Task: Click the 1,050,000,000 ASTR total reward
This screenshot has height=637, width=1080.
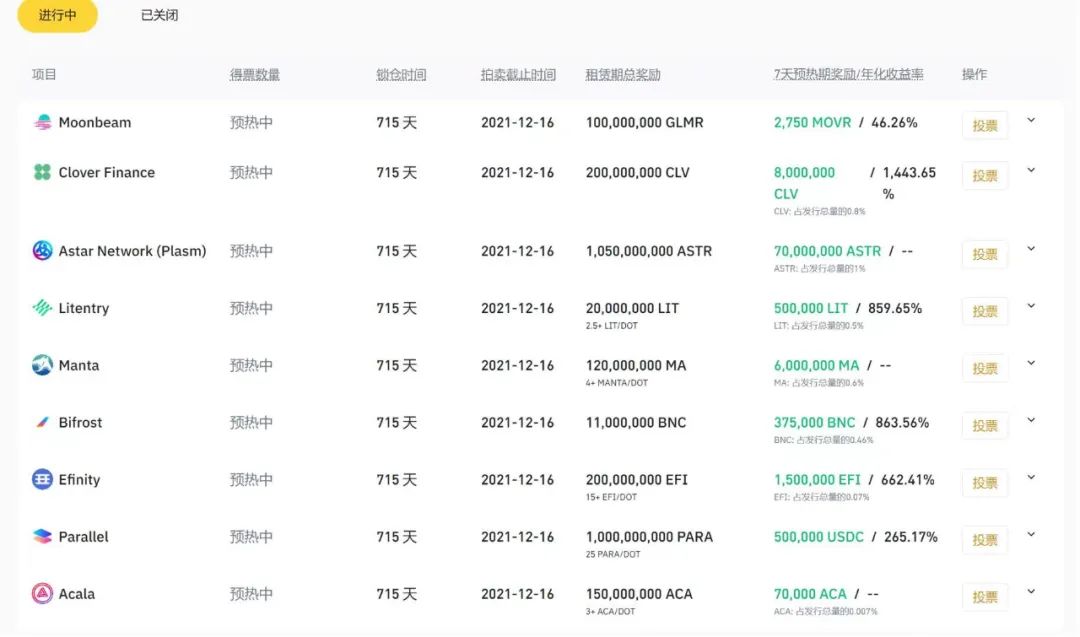Action: pos(649,251)
